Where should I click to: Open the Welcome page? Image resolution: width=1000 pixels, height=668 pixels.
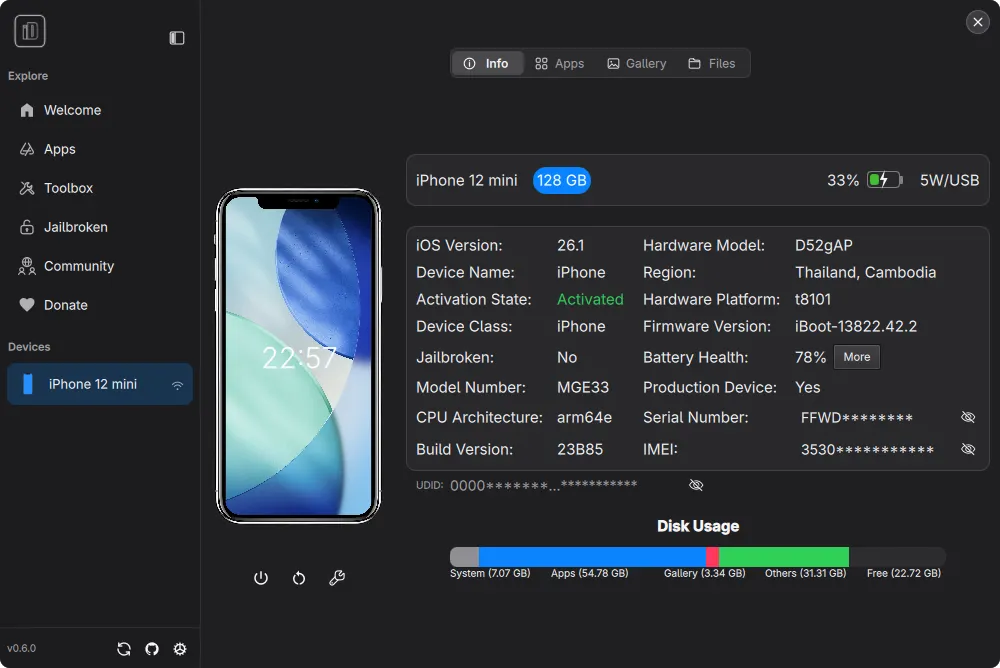point(99,110)
